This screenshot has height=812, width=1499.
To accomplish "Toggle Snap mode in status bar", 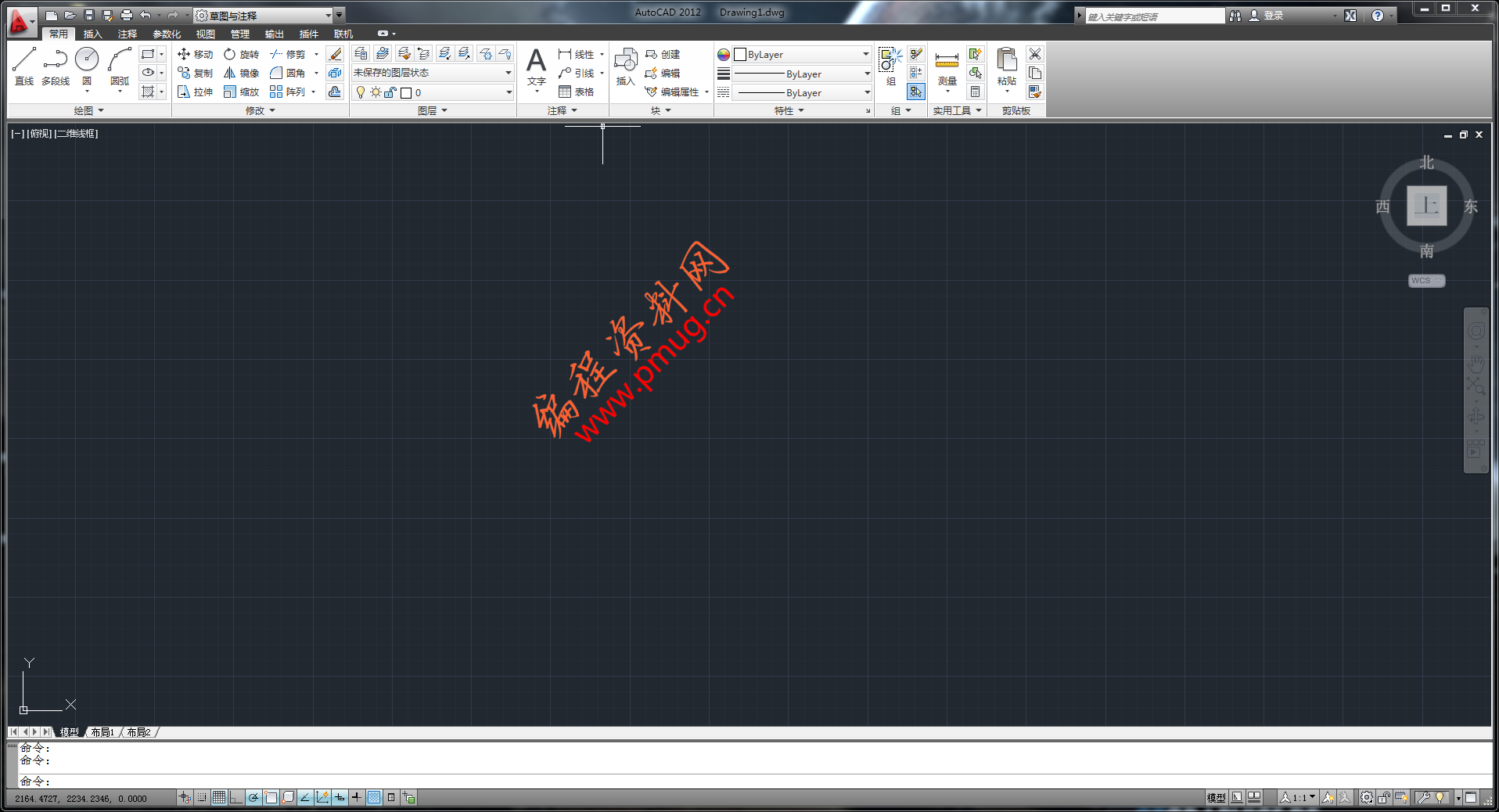I will click(202, 797).
